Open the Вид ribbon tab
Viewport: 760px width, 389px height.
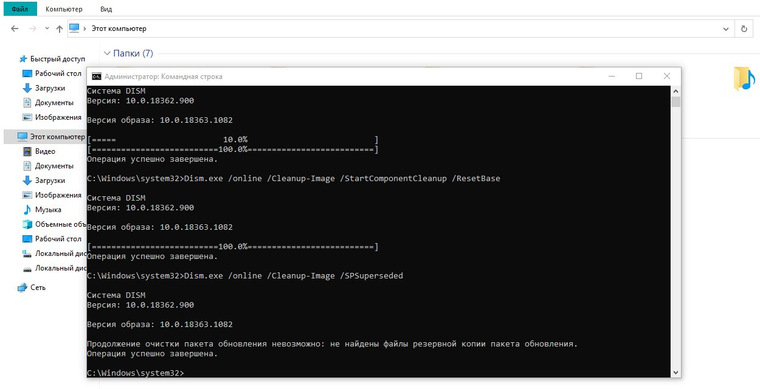click(106, 9)
